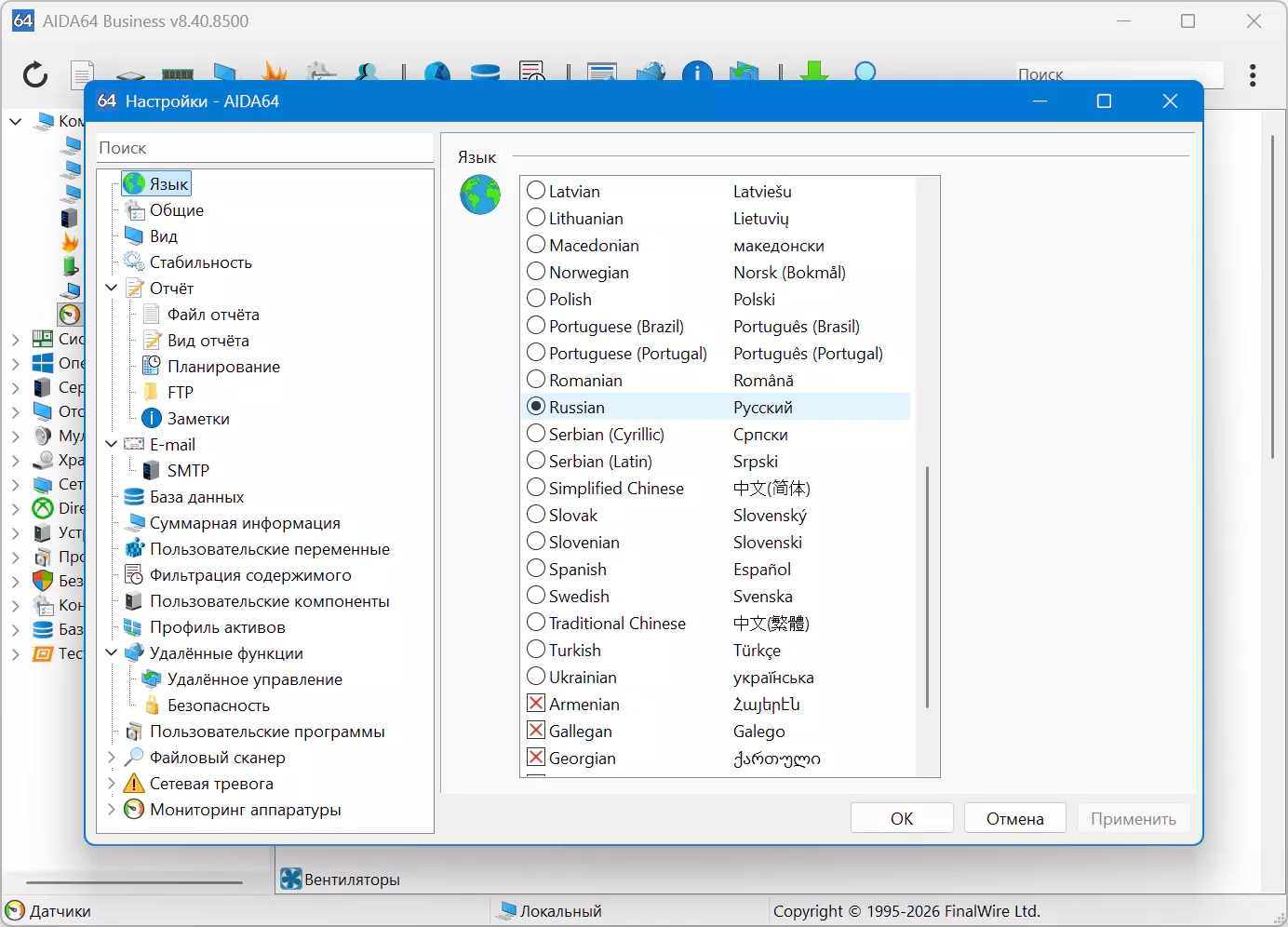Open the Планирование schedule page
1288x927 pixels.
tap(211, 367)
